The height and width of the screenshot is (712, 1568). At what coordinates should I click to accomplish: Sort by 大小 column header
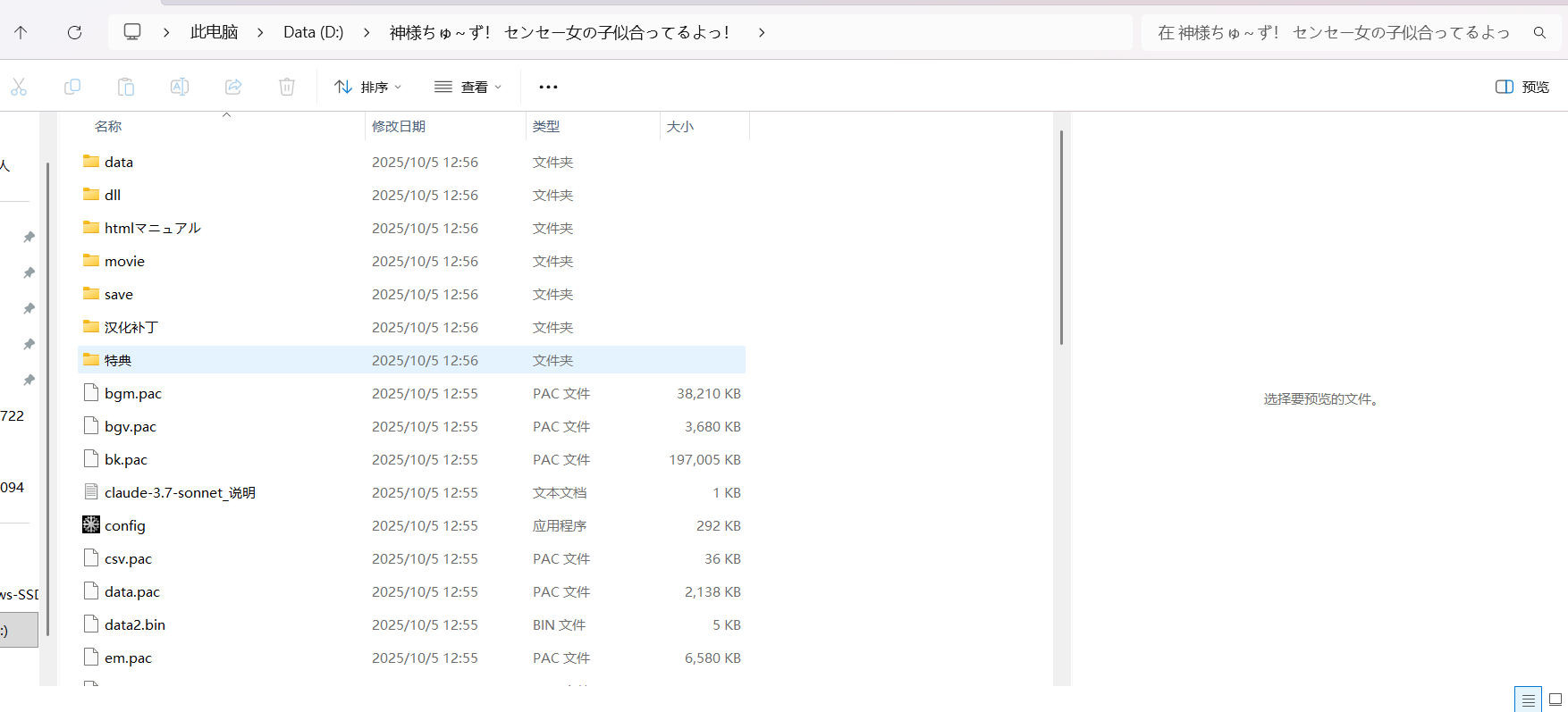click(680, 127)
